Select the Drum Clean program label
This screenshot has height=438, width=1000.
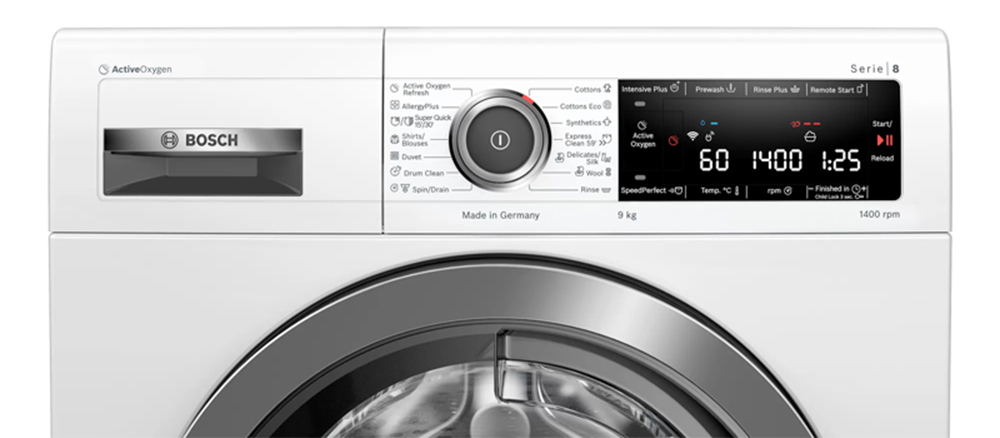[423, 173]
